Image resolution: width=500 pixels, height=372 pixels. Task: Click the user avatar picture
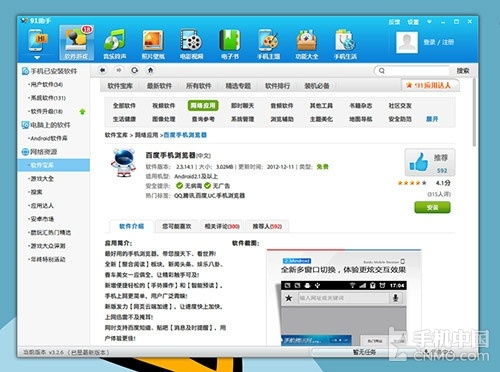[407, 42]
